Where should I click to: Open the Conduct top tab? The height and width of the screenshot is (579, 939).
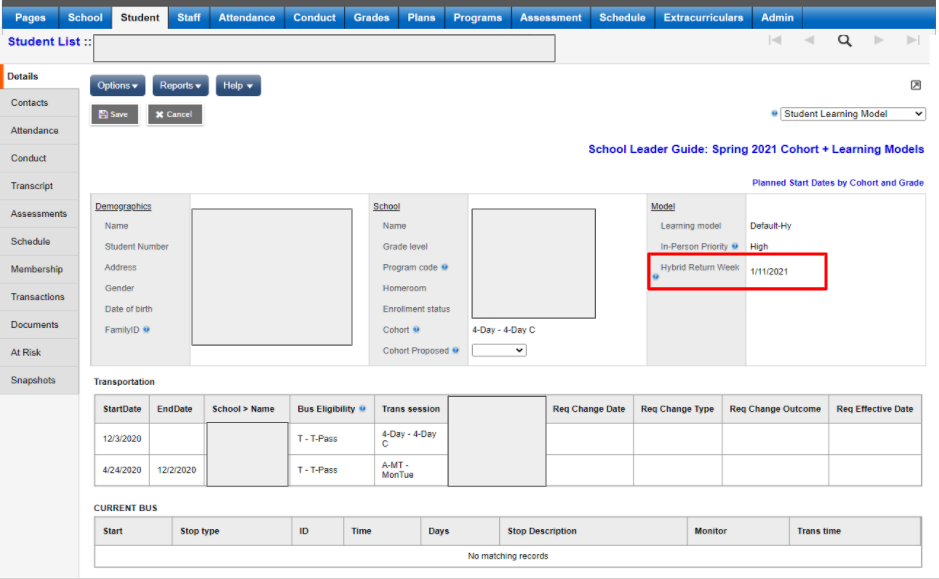pyautogui.click(x=314, y=17)
